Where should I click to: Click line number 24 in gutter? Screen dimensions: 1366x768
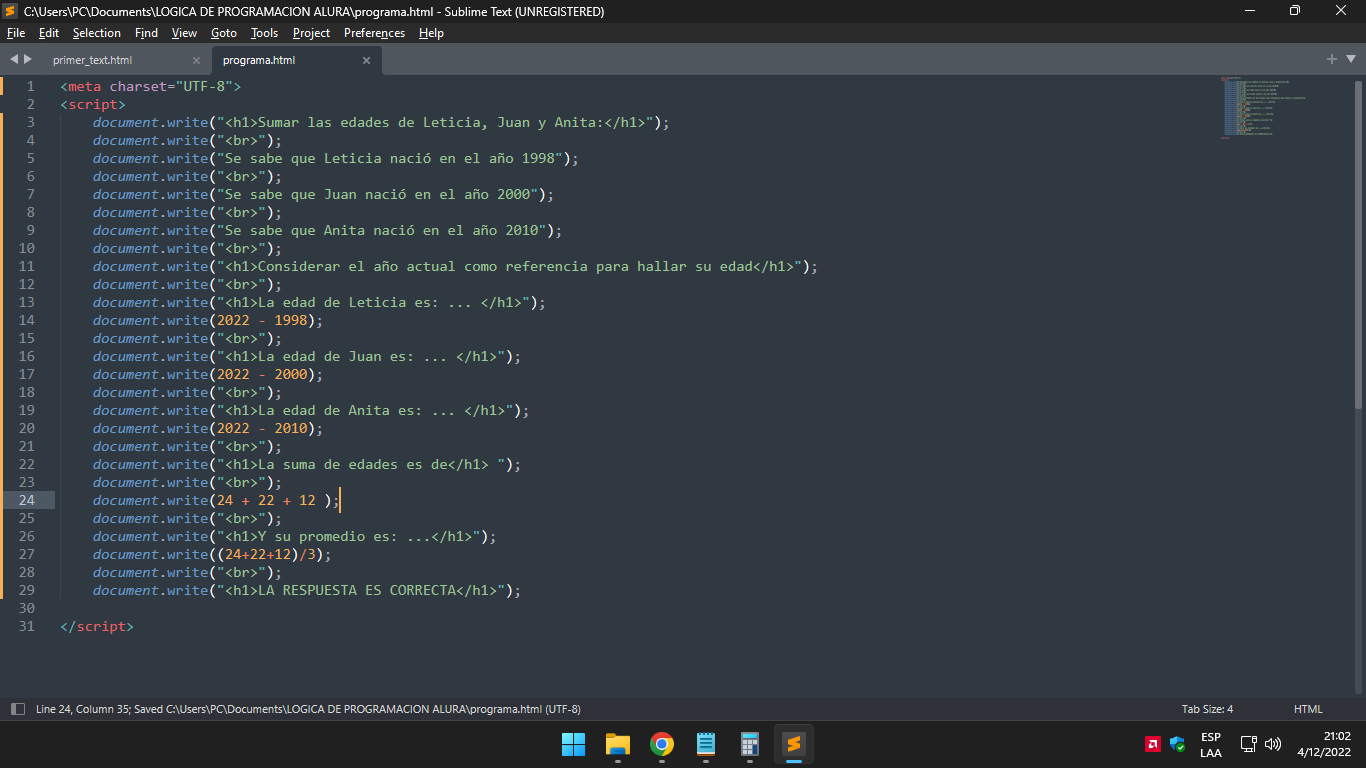pos(26,500)
